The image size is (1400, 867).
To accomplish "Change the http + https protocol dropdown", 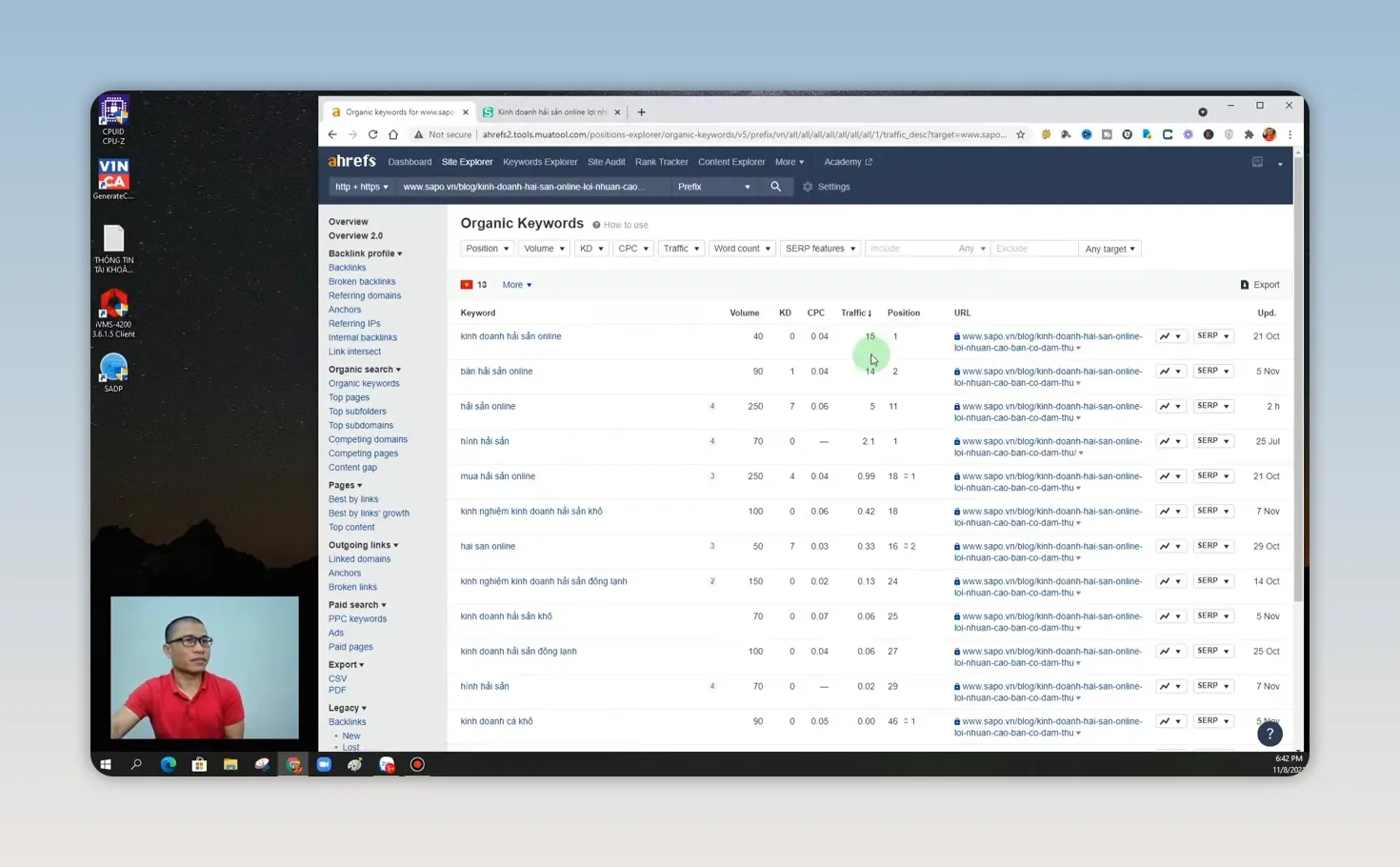I will pos(361,187).
